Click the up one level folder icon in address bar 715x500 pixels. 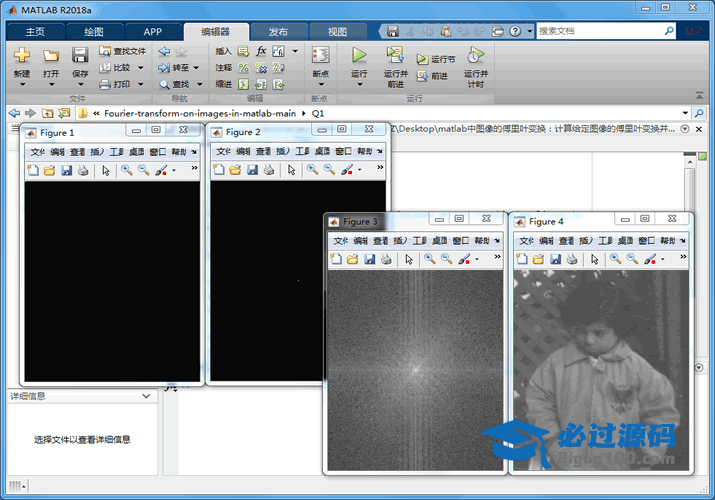pos(47,113)
